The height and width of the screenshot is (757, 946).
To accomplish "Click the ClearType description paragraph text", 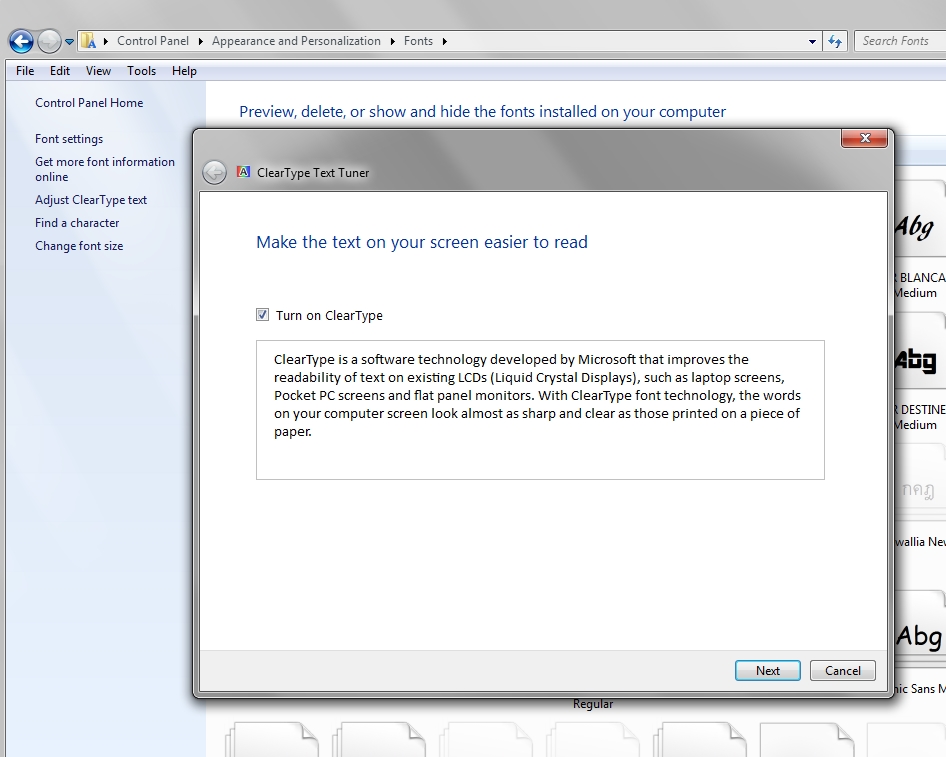I will [x=538, y=395].
